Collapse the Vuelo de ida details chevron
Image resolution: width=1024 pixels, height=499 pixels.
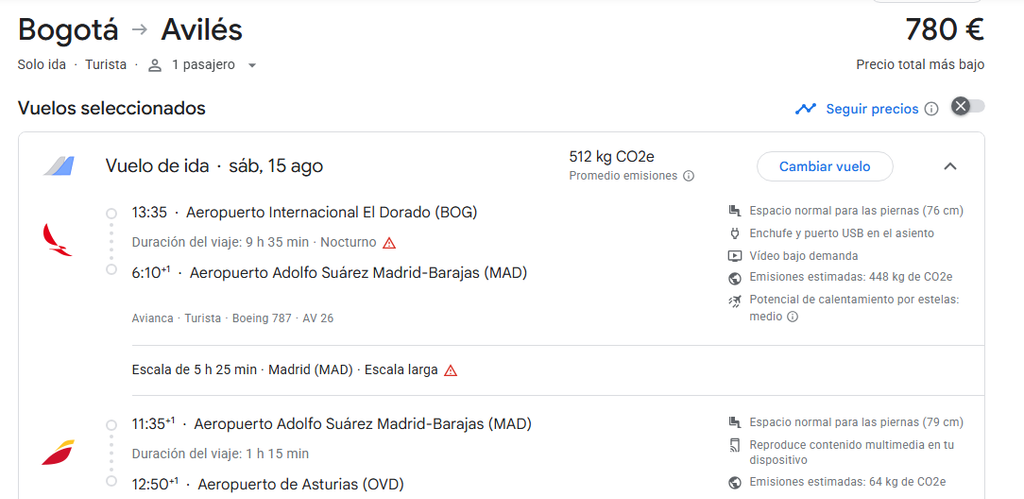click(950, 167)
